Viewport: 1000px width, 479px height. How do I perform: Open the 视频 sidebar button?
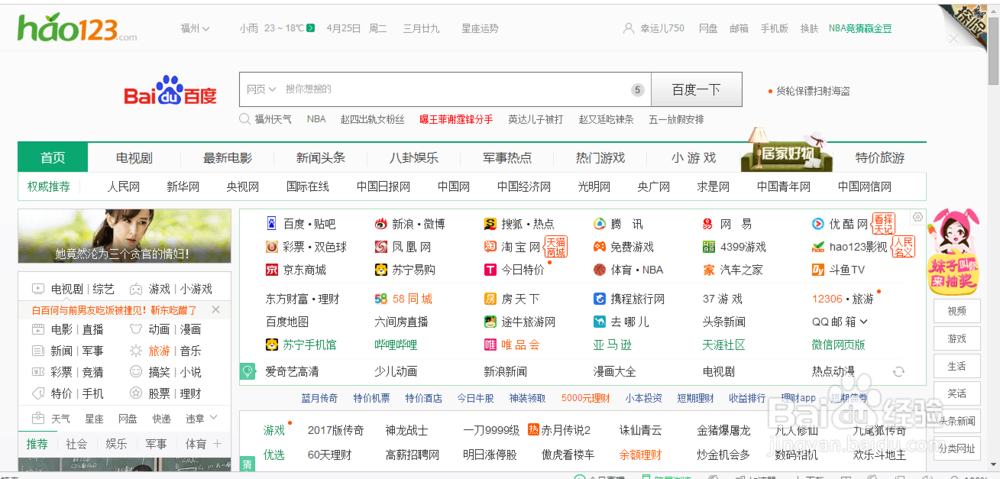[957, 311]
